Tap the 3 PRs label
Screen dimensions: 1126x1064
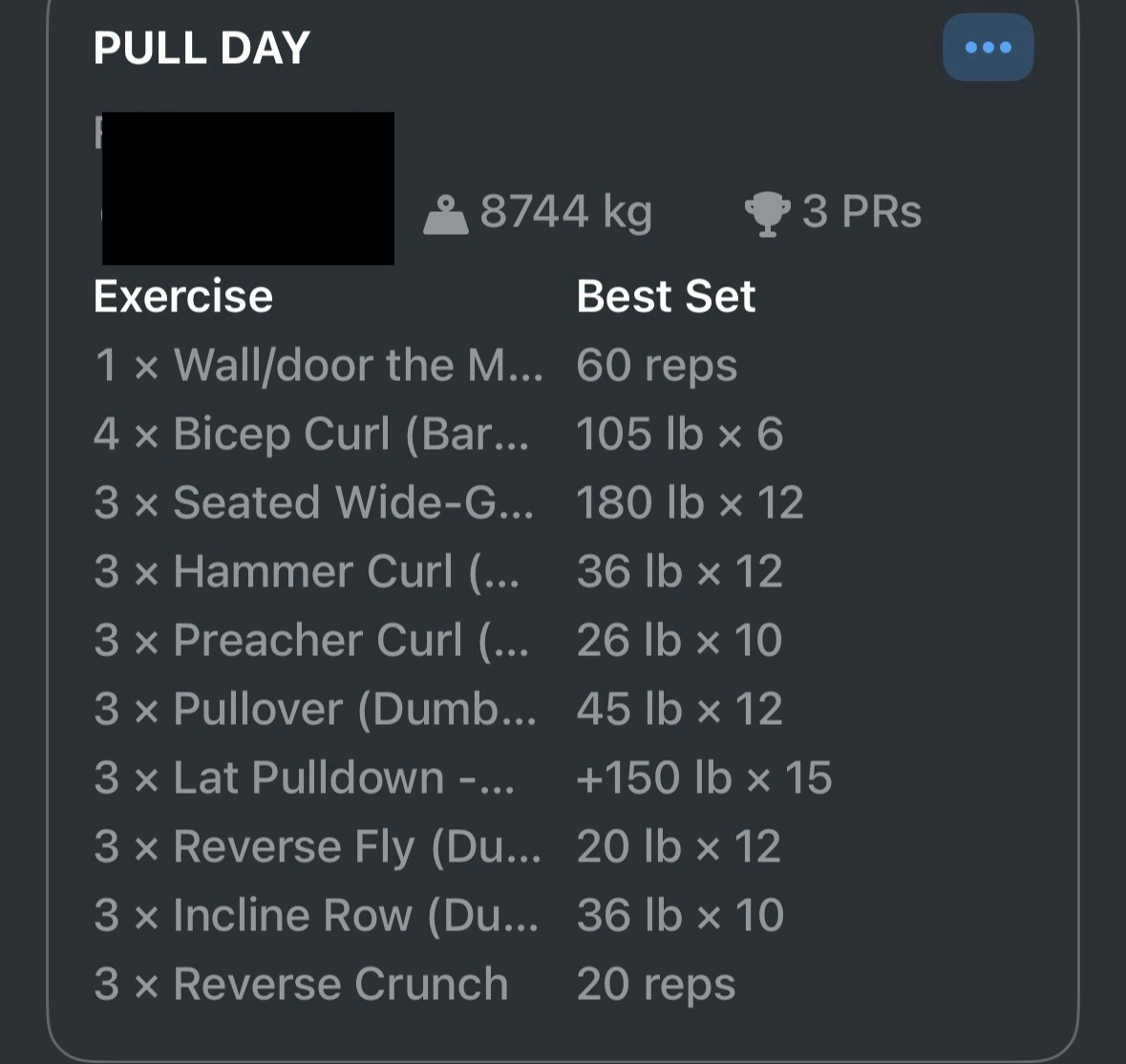861,212
